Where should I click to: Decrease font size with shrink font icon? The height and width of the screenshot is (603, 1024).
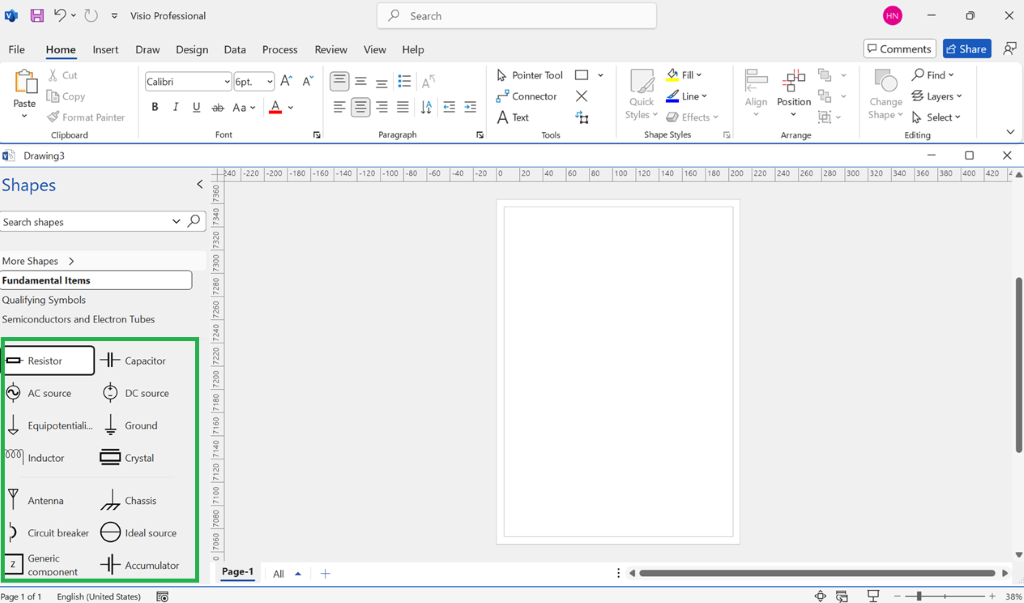308,82
